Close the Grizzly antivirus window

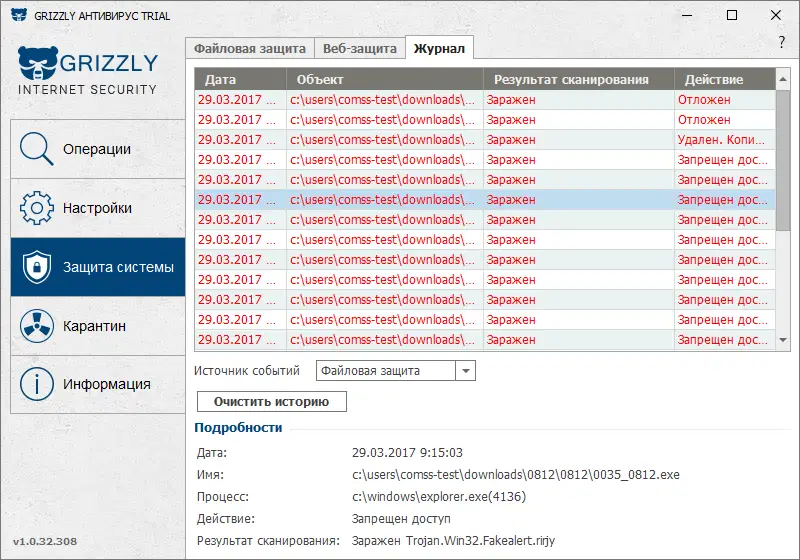click(x=776, y=15)
